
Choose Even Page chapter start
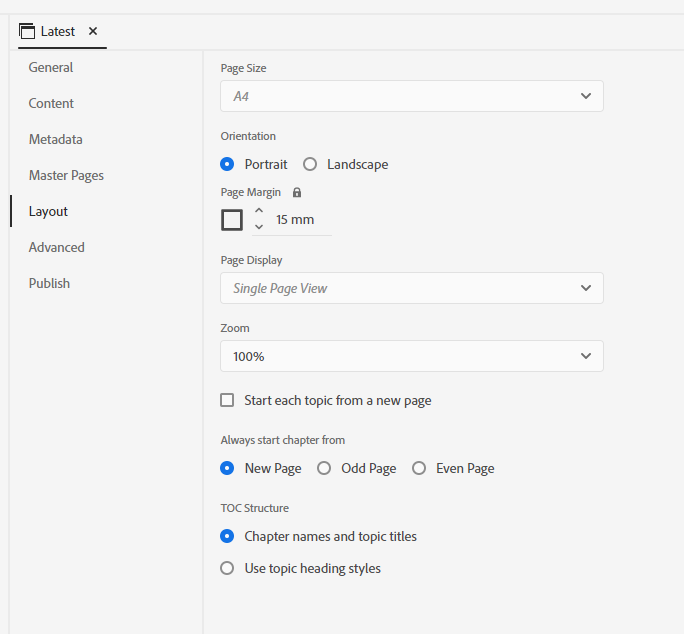[419, 468]
